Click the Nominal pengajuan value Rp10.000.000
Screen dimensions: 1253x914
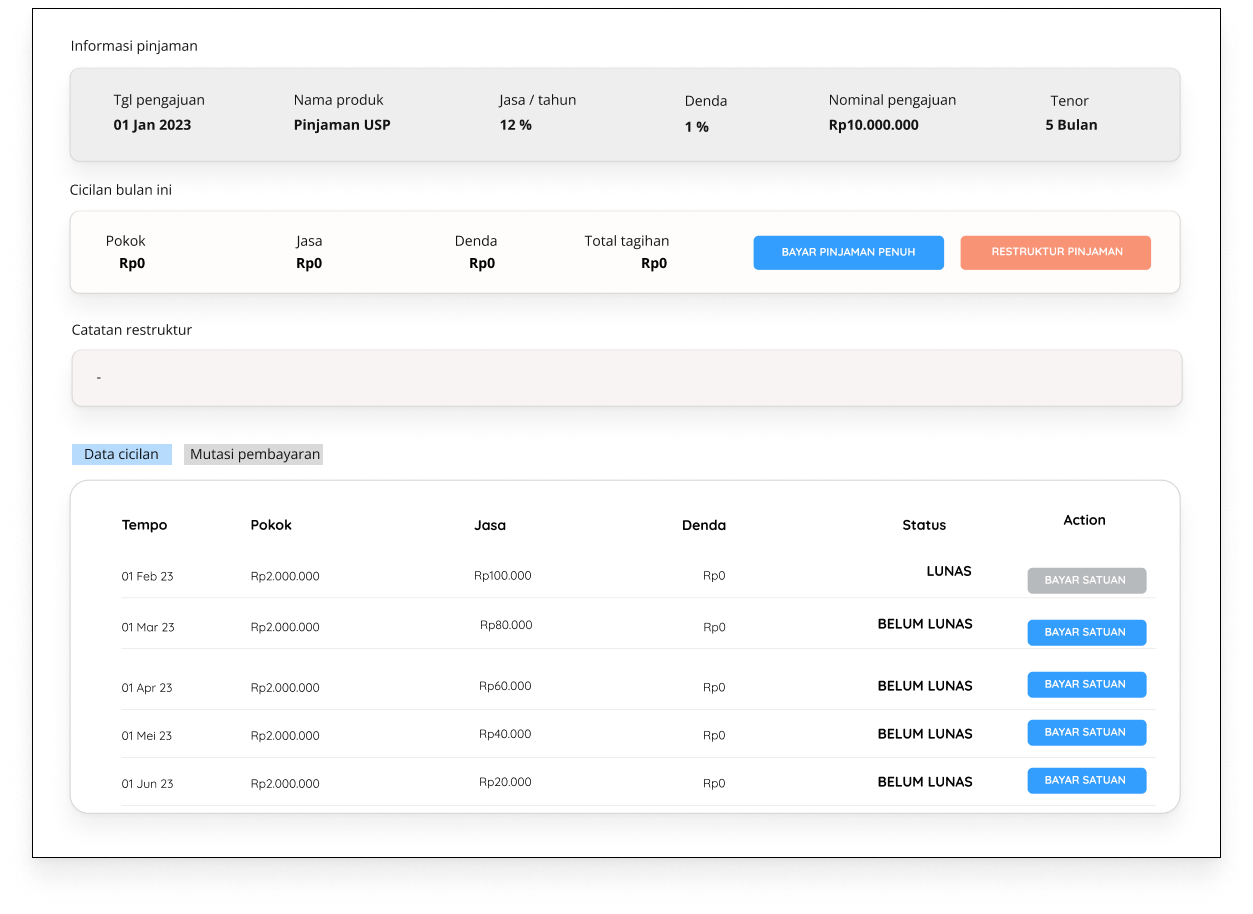(x=873, y=125)
